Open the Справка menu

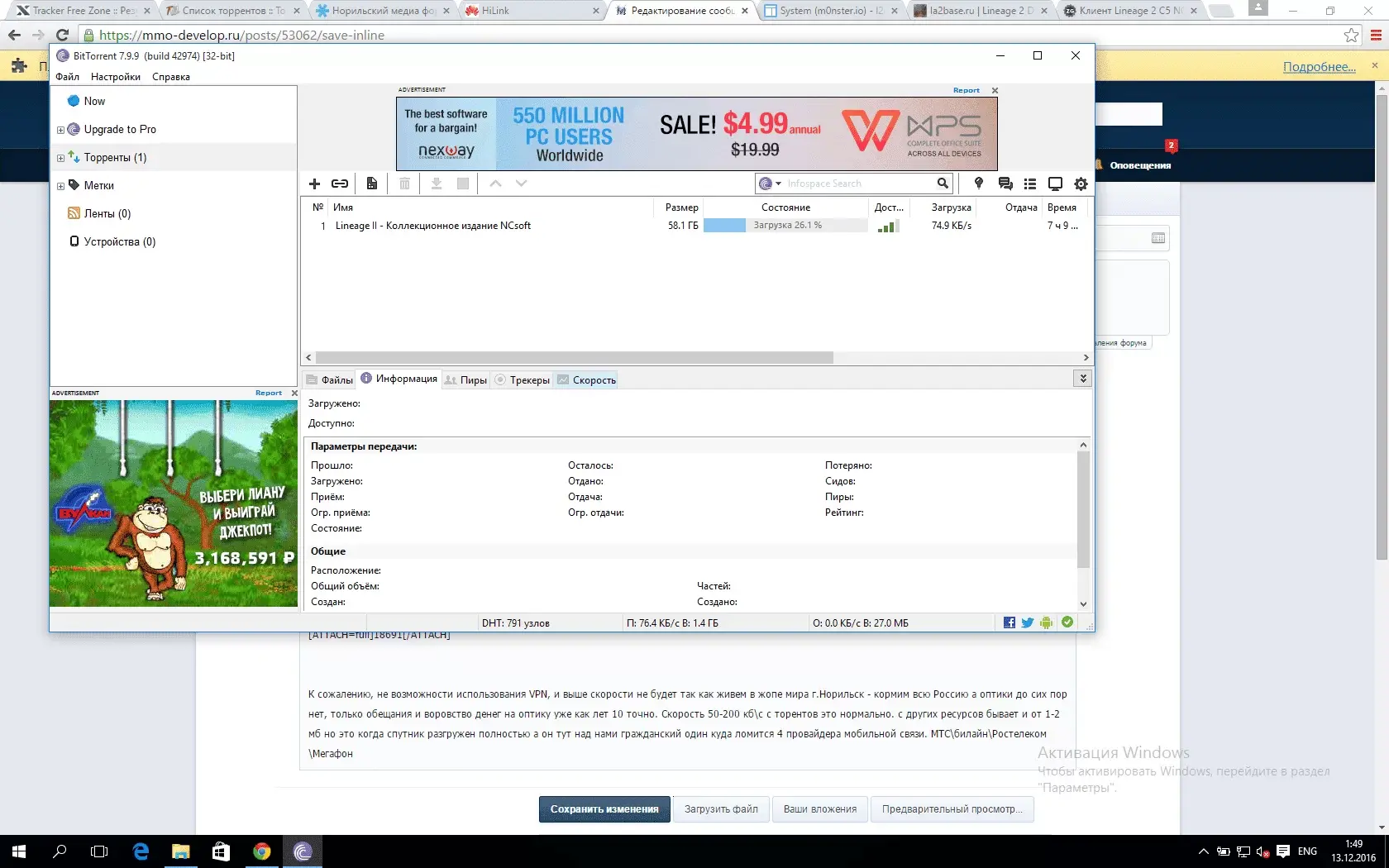click(171, 77)
